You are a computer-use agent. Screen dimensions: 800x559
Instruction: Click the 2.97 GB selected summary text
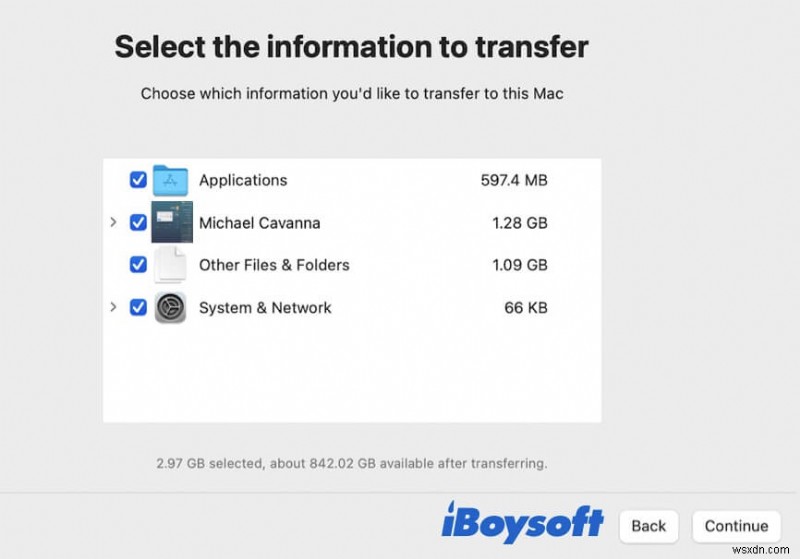(352, 464)
